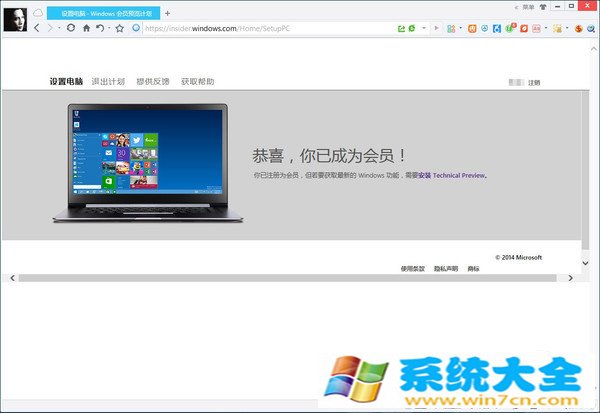Maximize the browser window

pyautogui.click(x=571, y=6)
